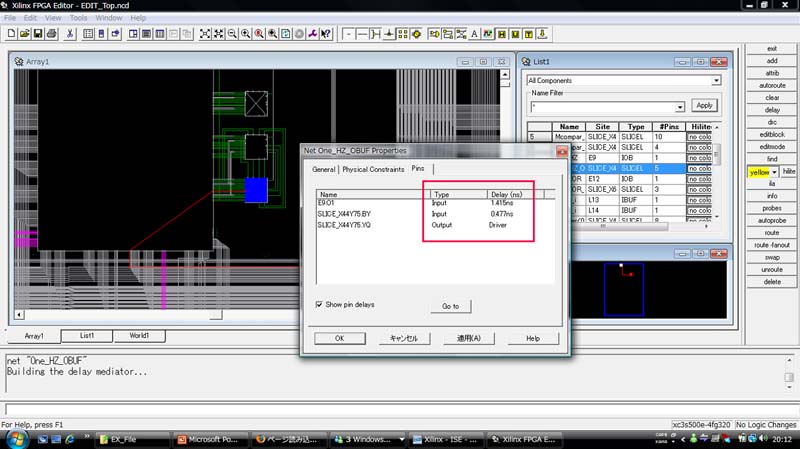Image resolution: width=800 pixels, height=449 pixels.
Task: Click the context Help arrow-question icon
Action: coord(326,34)
